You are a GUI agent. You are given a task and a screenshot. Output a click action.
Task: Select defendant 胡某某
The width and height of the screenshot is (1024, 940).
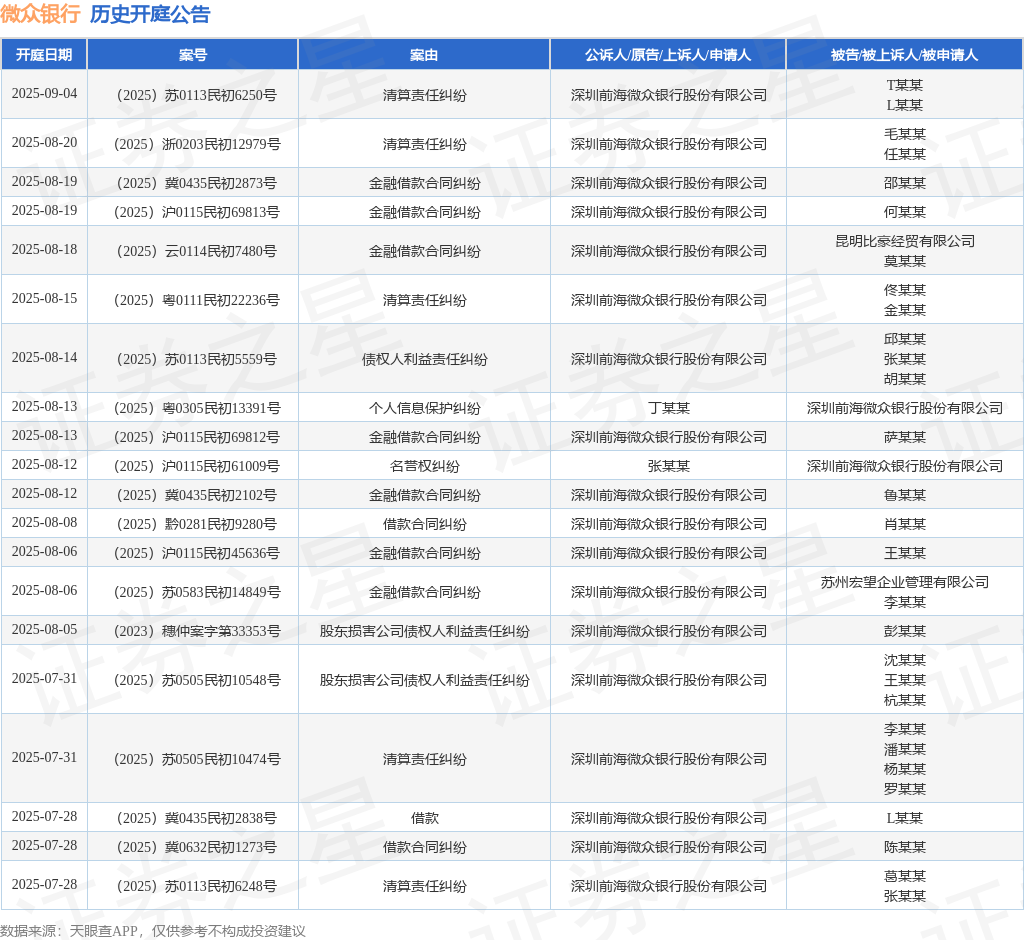click(904, 379)
